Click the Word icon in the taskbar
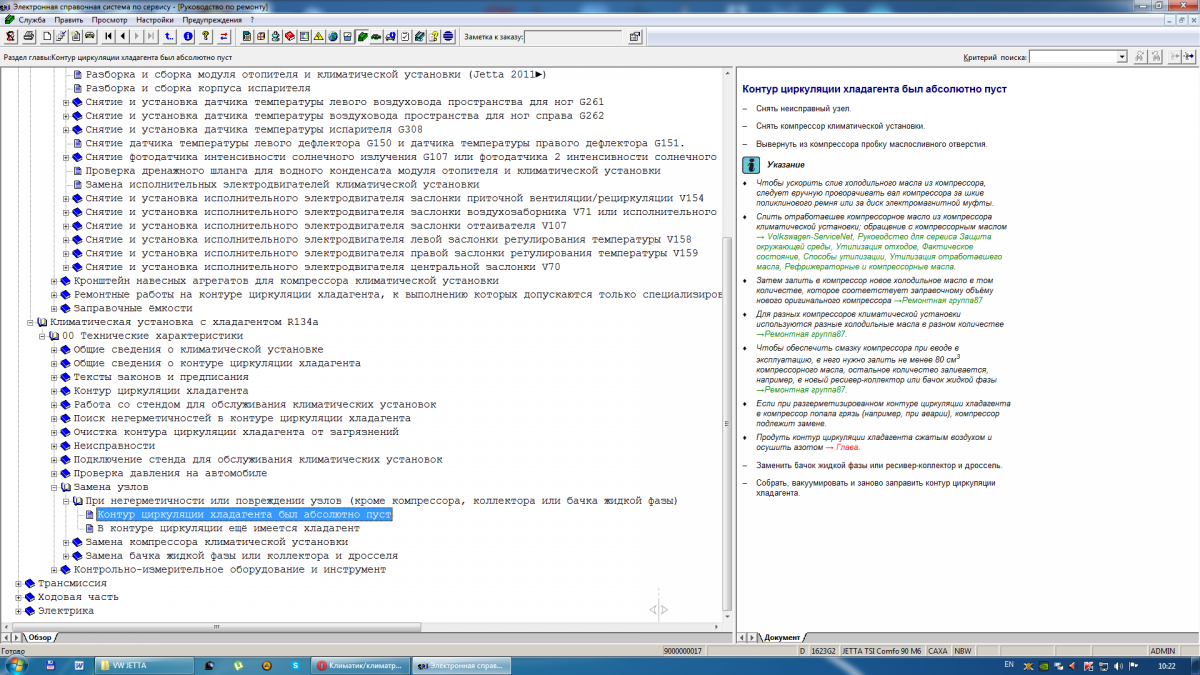Image resolution: width=1200 pixels, height=675 pixels. click(80, 665)
